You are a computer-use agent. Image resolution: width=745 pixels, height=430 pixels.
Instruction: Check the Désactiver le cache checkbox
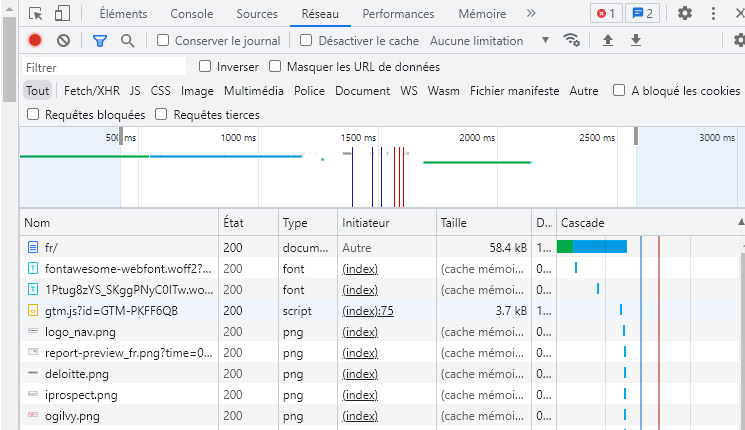point(308,41)
